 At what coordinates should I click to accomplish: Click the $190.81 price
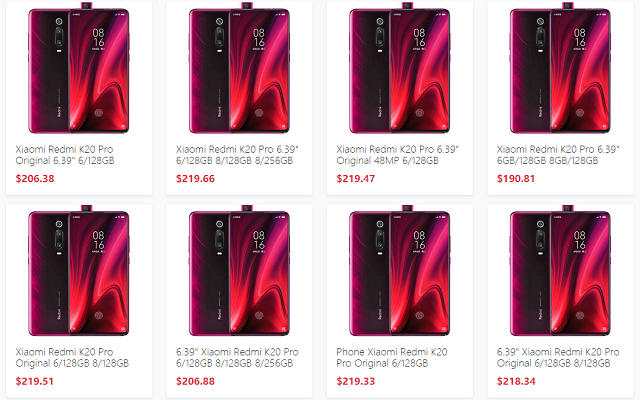pyautogui.click(x=516, y=179)
